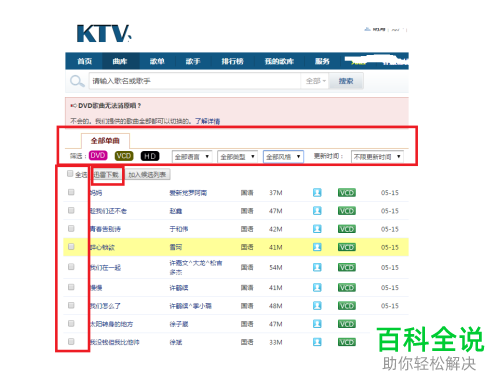Click the VCD badge in the 33M row

click(x=347, y=342)
